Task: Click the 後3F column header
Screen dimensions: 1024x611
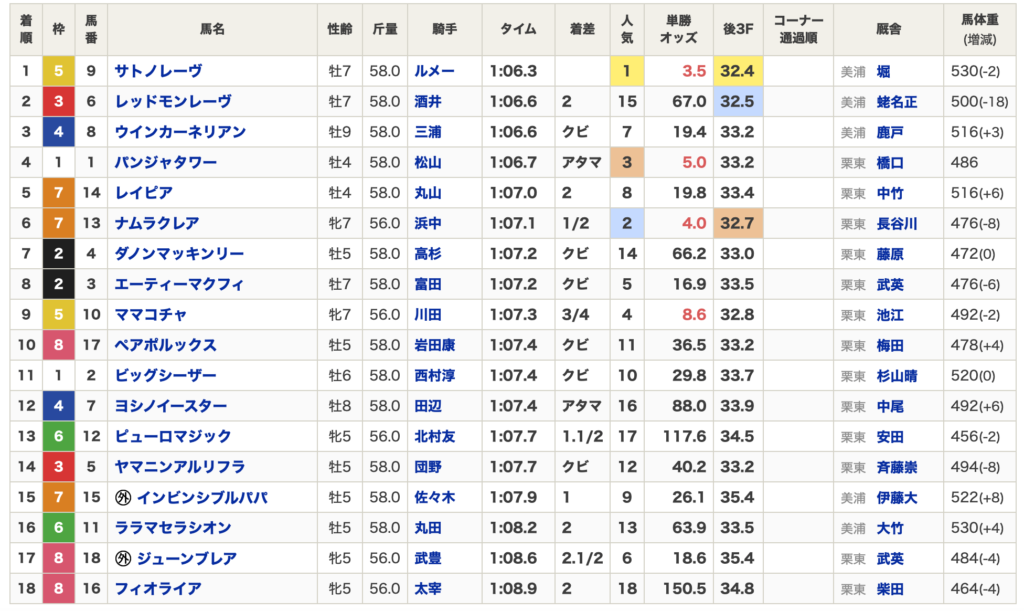Action: tap(737, 29)
